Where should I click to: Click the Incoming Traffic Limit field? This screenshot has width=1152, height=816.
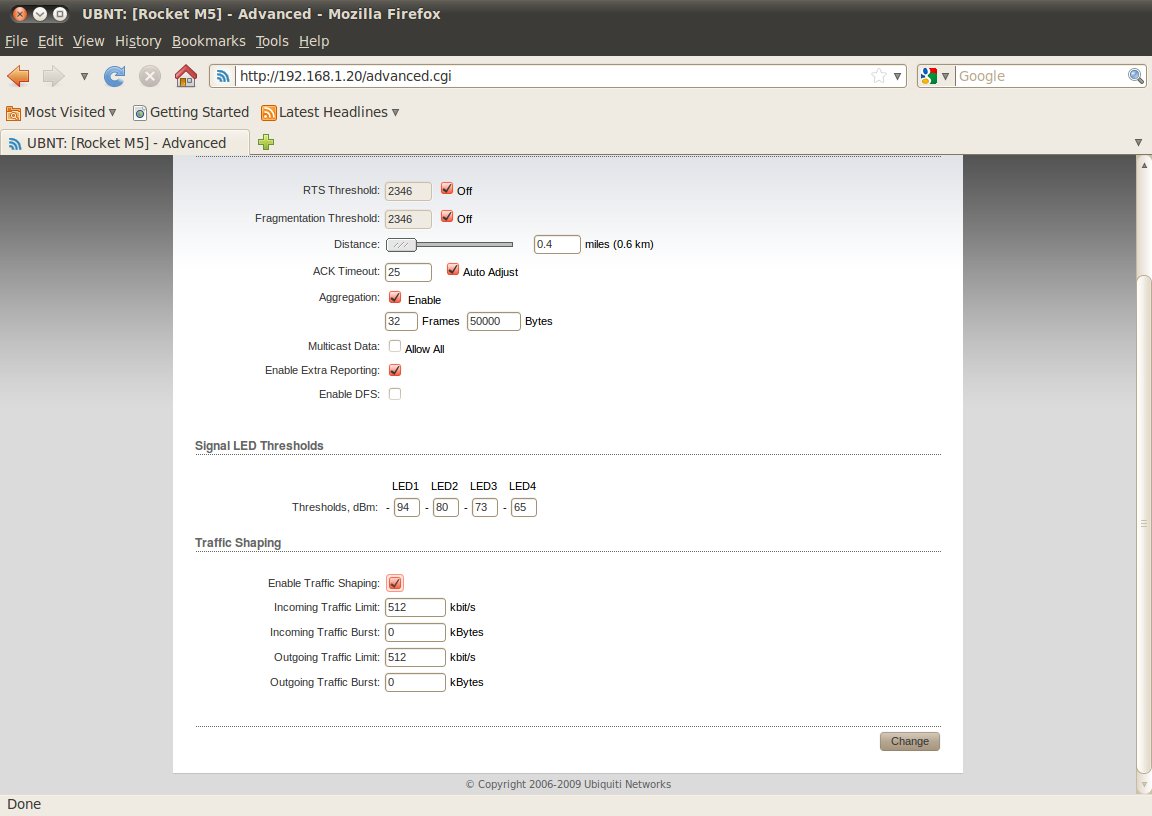coord(415,607)
